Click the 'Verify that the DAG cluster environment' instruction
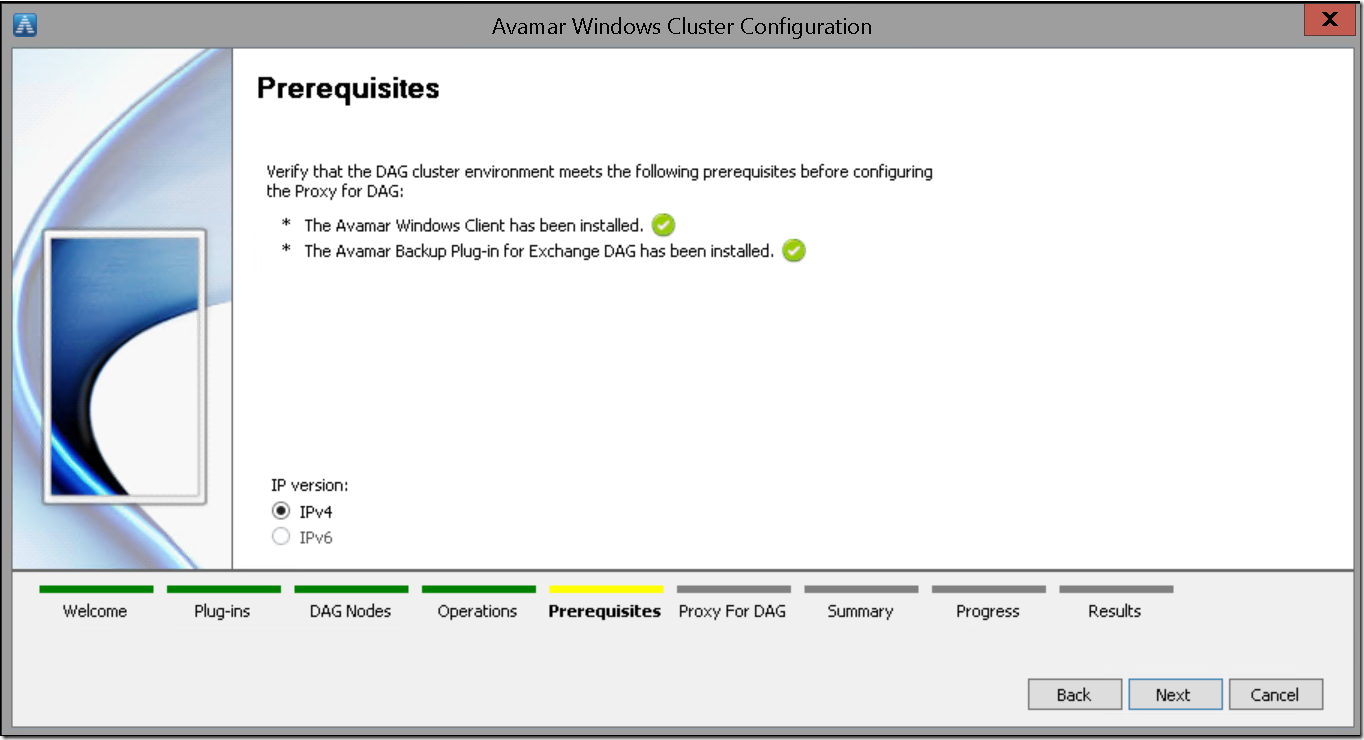Image resolution: width=1364 pixels, height=740 pixels. [600, 181]
